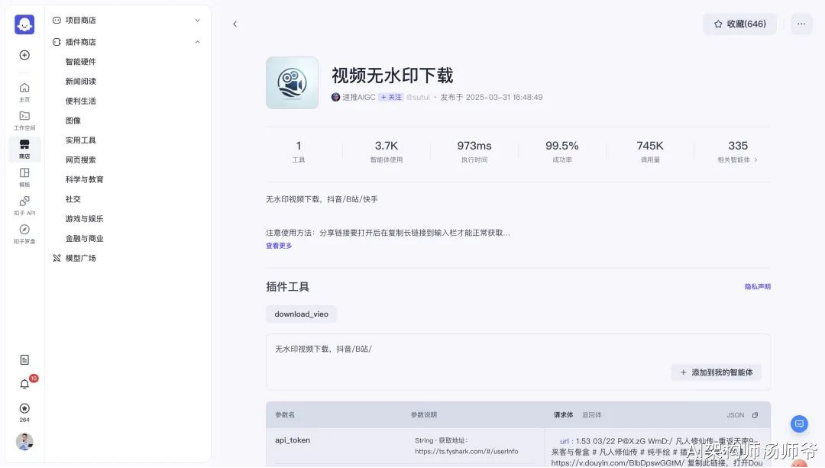The height and width of the screenshot is (468, 825).
Task: Click the 参数名 column header
Action: 285,415
